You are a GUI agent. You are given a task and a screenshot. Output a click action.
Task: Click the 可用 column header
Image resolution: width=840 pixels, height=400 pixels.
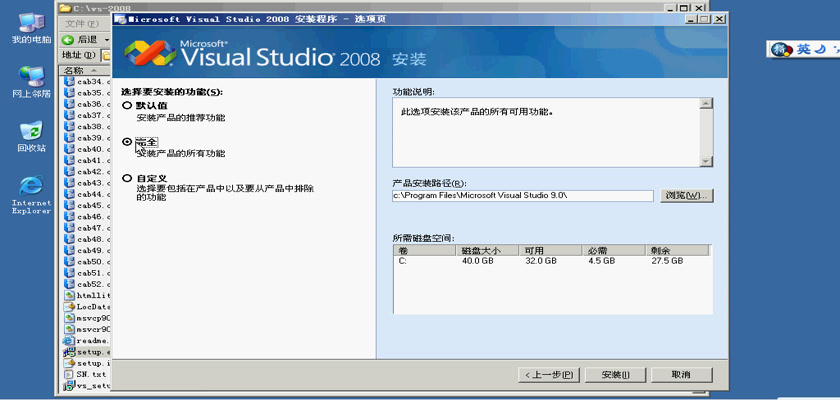click(x=550, y=251)
